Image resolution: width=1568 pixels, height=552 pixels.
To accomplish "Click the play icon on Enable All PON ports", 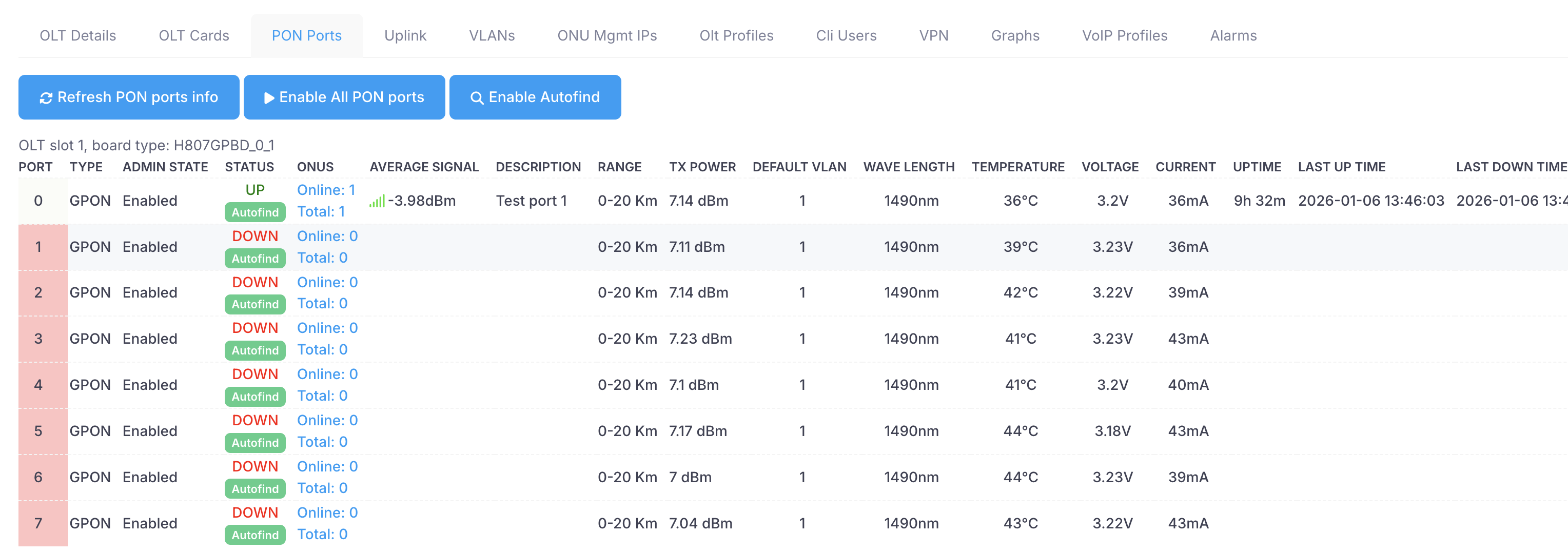I will coord(268,98).
